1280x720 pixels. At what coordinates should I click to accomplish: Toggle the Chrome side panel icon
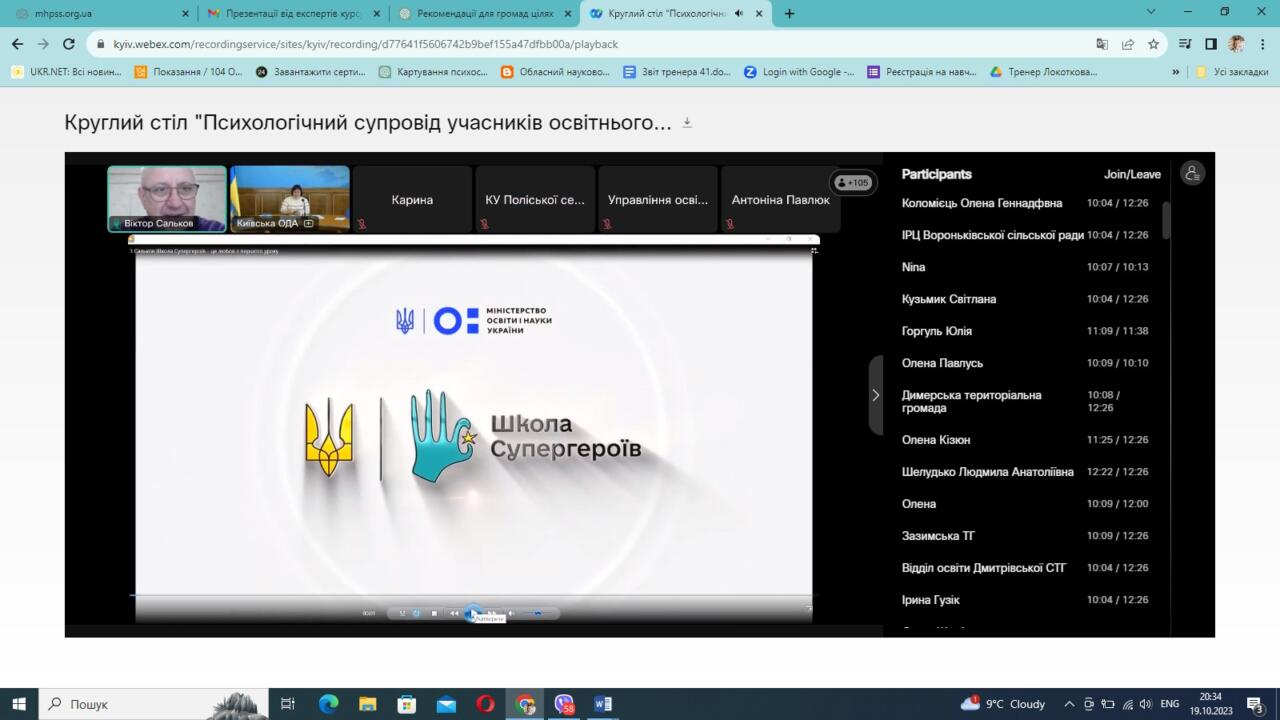1210,44
